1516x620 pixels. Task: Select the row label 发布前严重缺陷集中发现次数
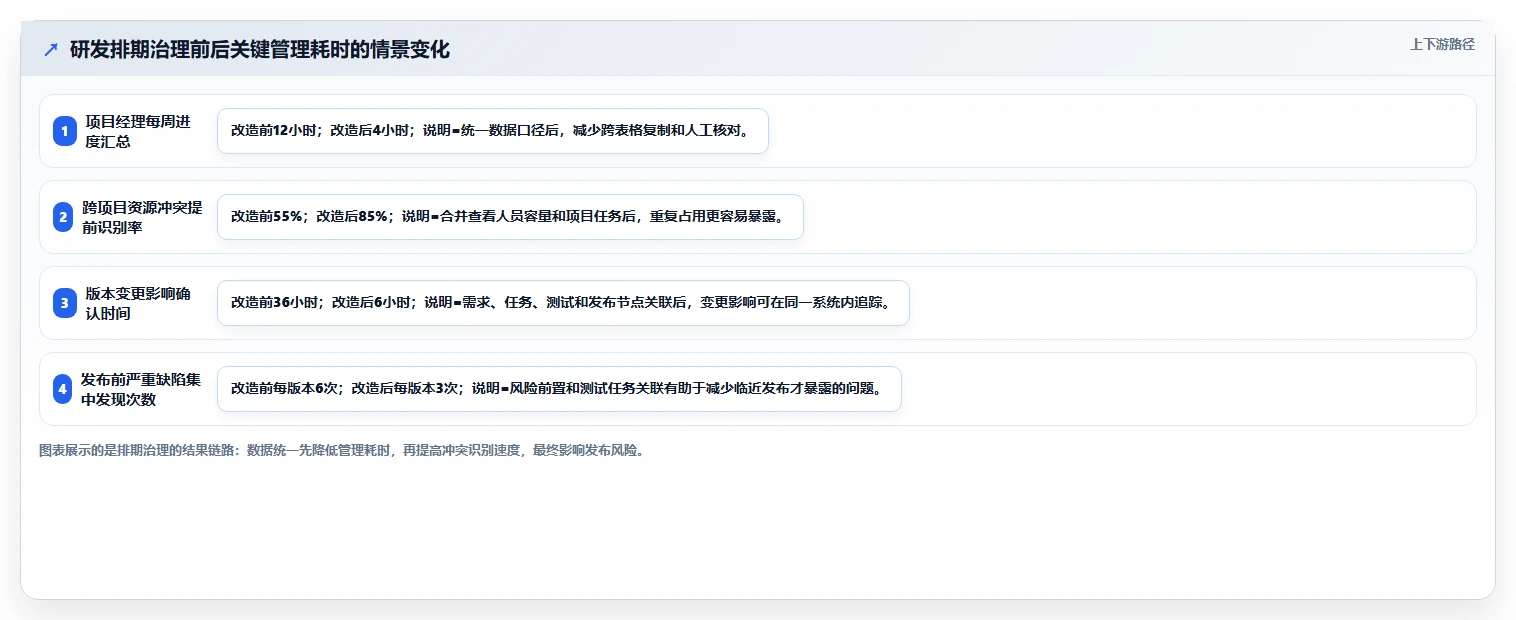pos(141,389)
